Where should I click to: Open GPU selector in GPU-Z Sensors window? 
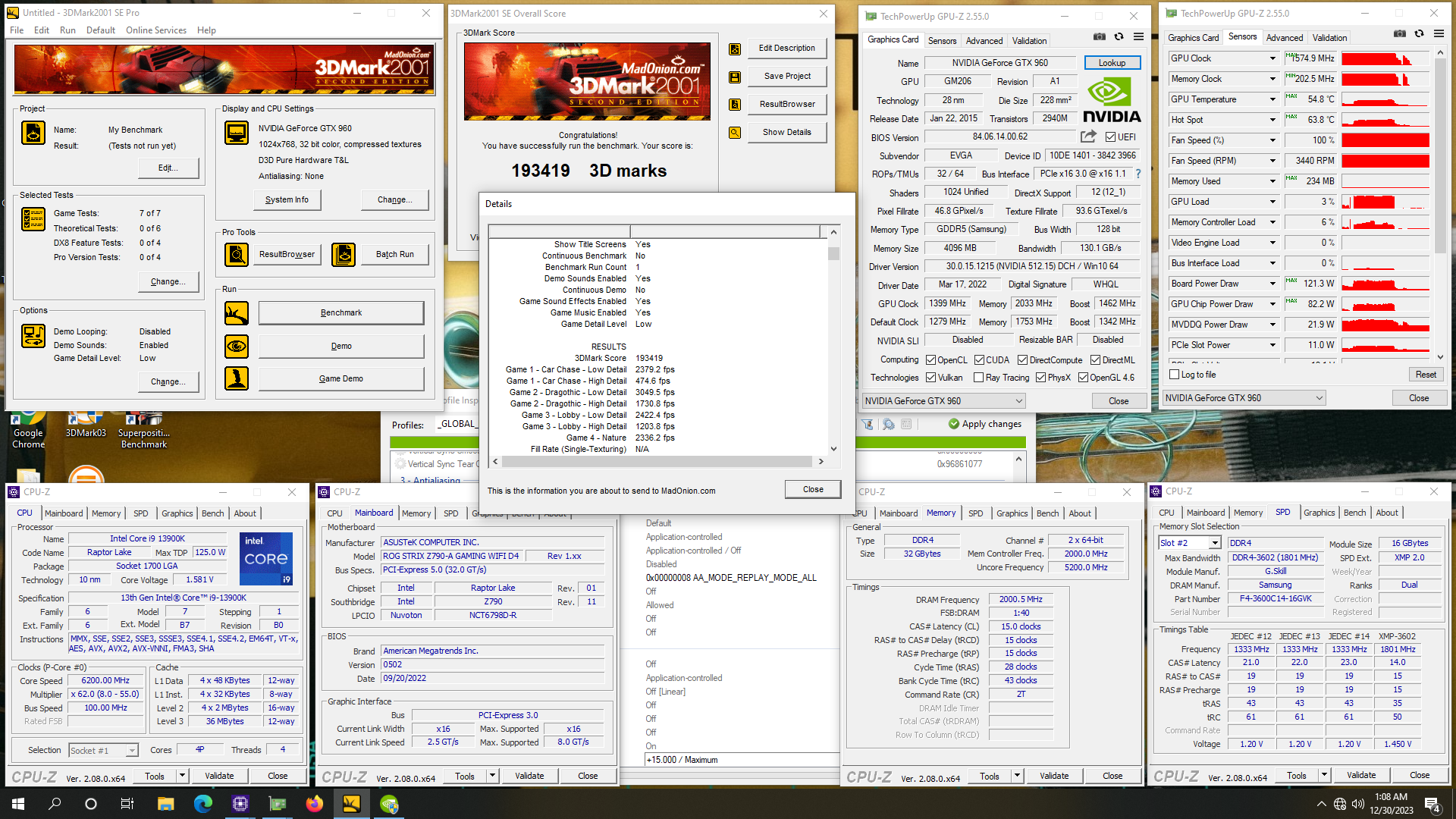point(1244,398)
